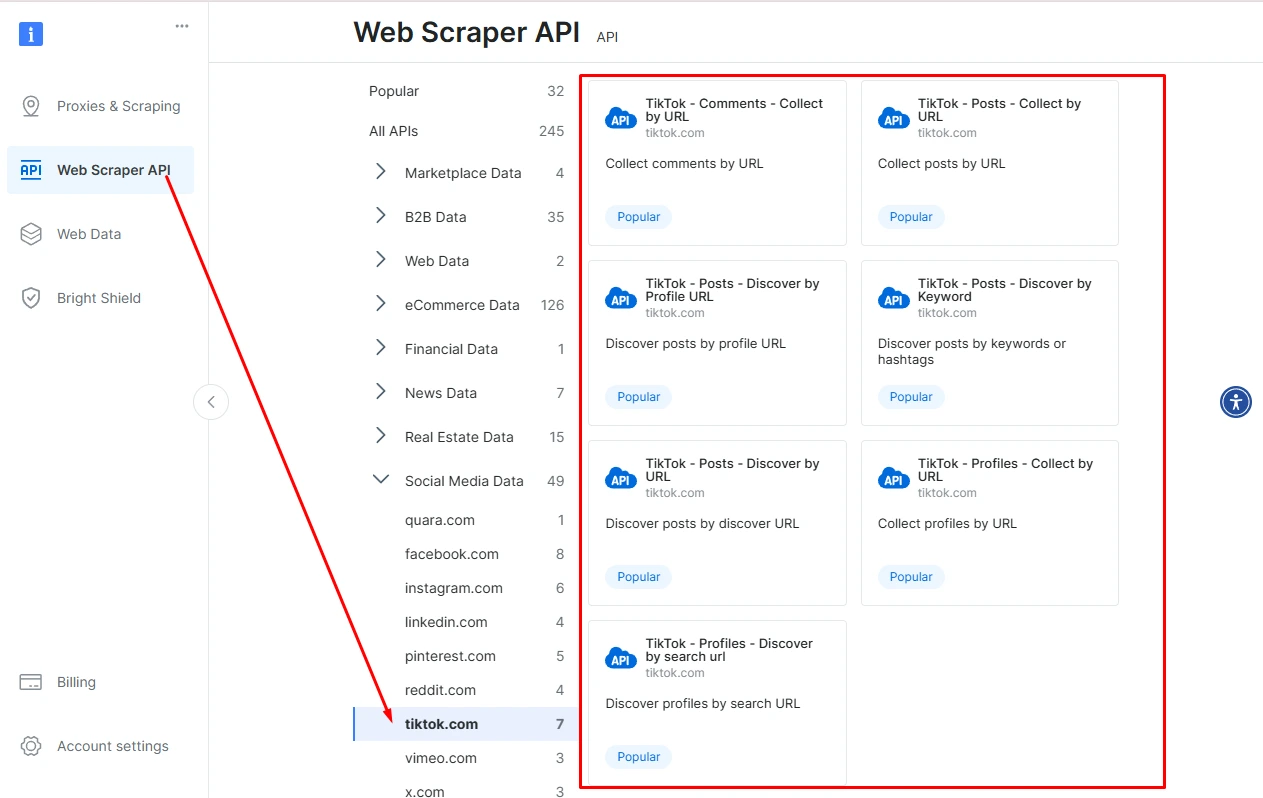1263x798 pixels.
Task: Collapse the Social Media Data category
Action: [x=381, y=480]
